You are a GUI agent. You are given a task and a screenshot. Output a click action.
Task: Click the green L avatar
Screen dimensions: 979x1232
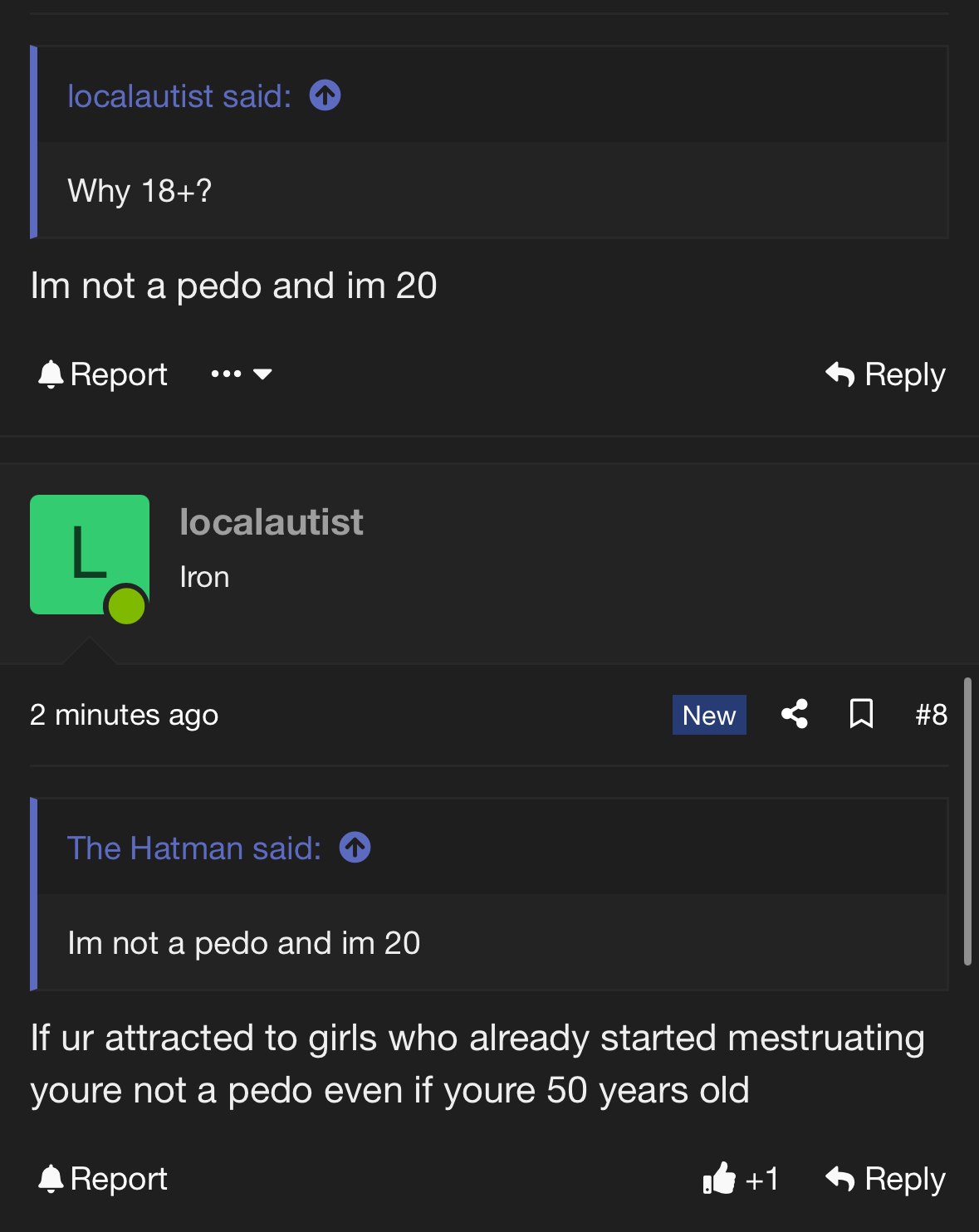[90, 555]
